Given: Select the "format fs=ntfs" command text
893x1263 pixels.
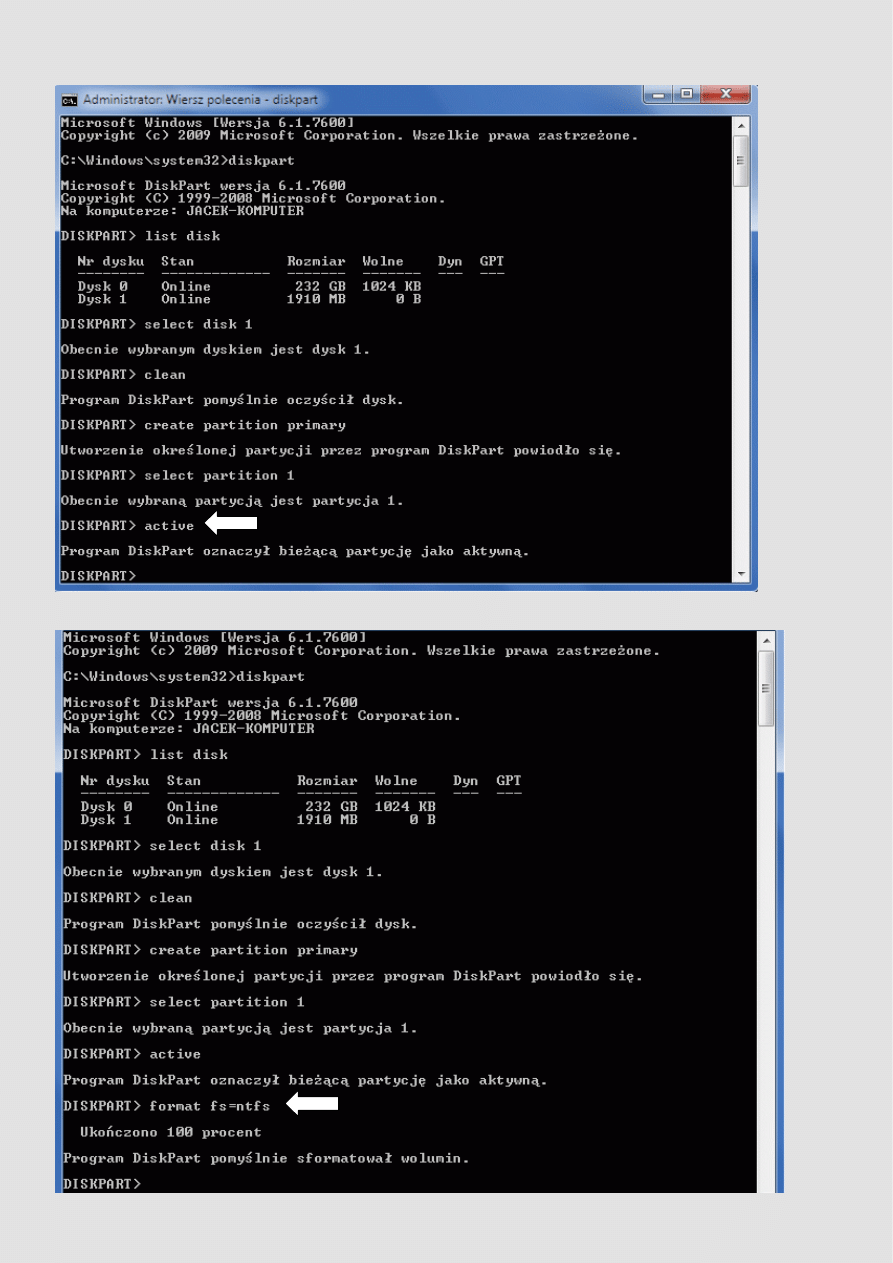Looking at the screenshot, I should click(x=209, y=1106).
